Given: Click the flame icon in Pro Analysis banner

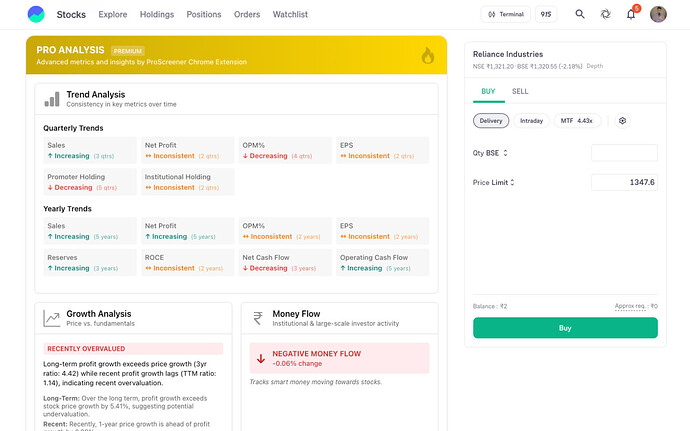Looking at the screenshot, I should pos(427,55).
